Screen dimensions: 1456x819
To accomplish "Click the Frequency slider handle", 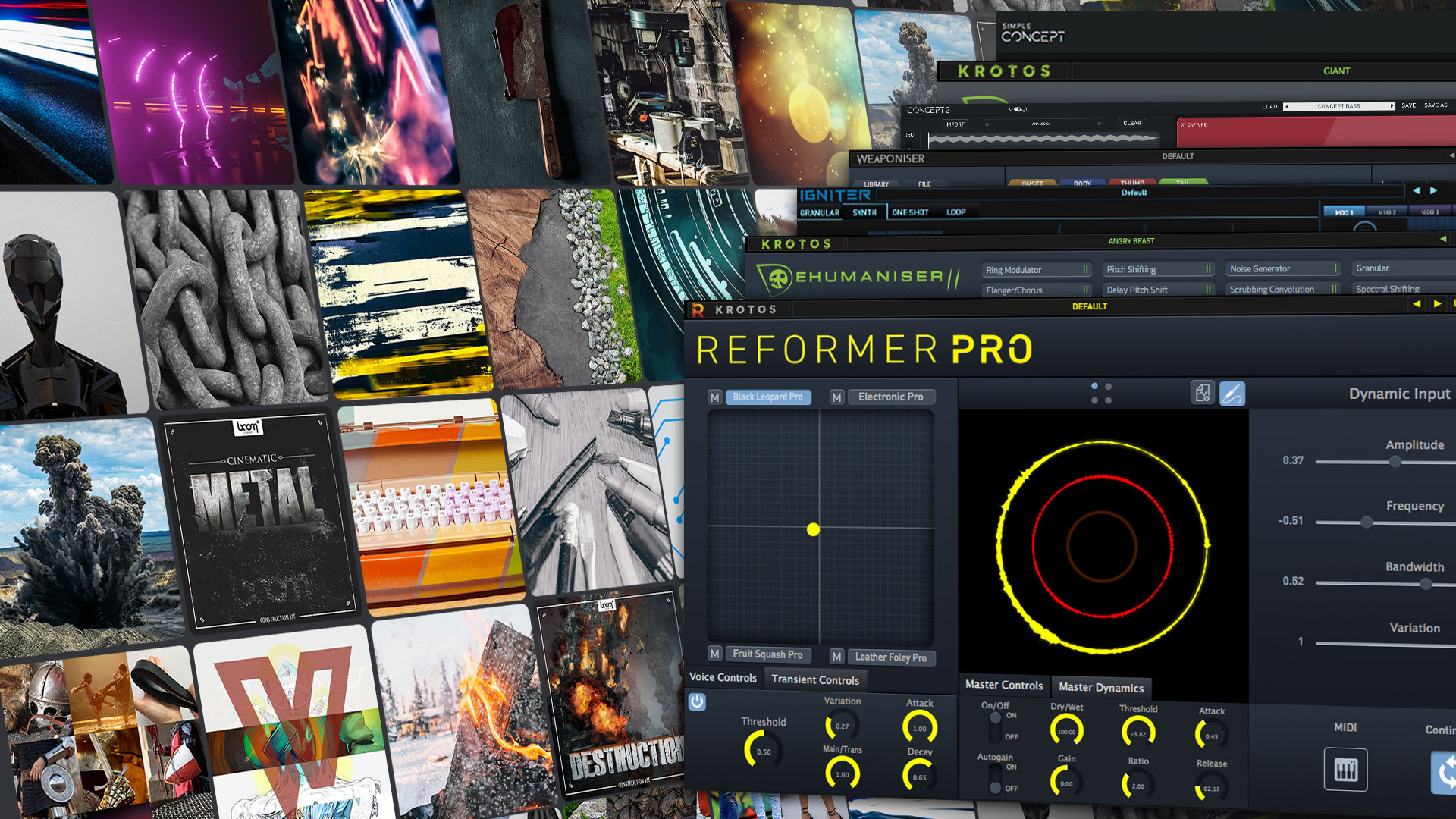I will pyautogui.click(x=1367, y=522).
